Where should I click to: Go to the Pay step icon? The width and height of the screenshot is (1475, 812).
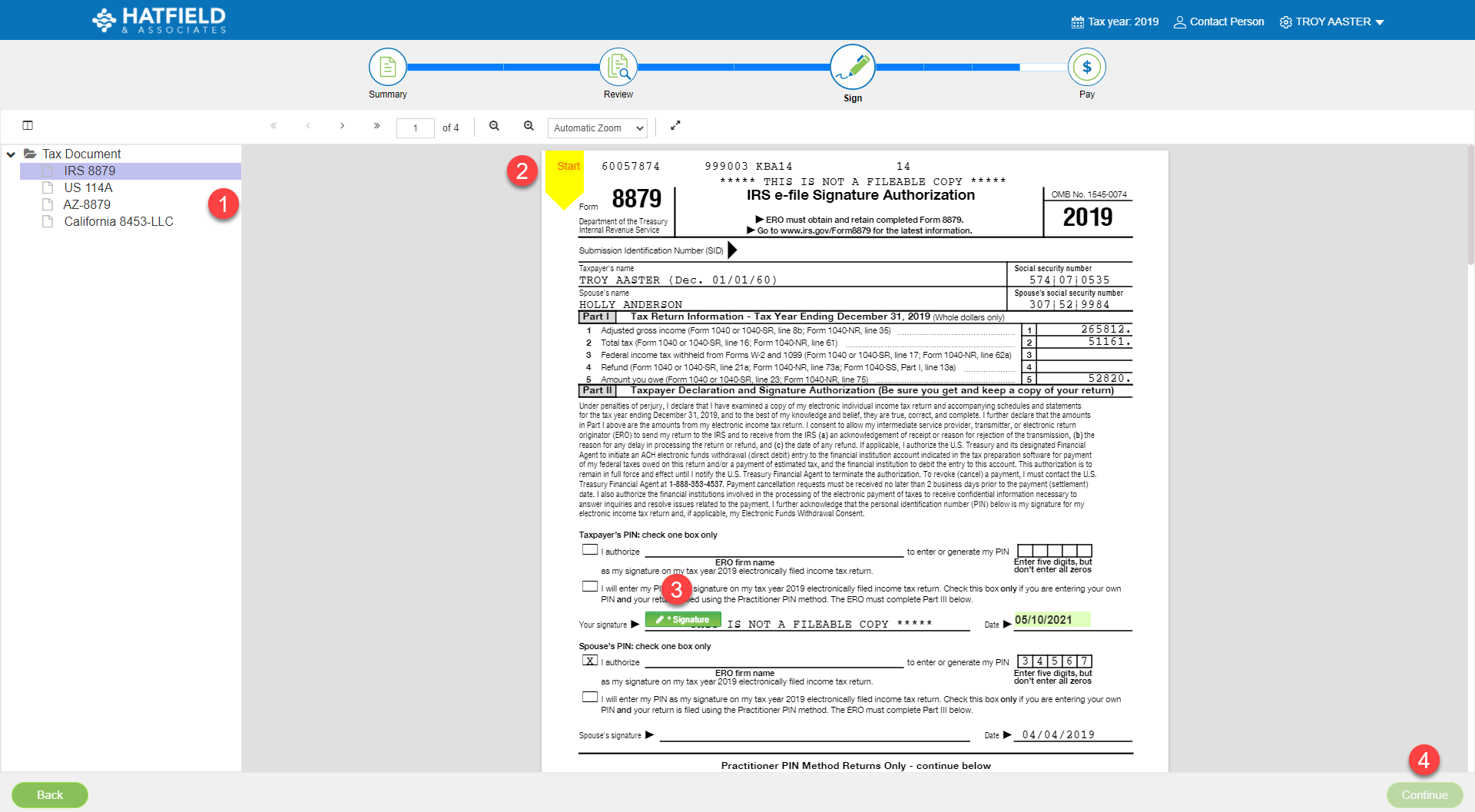[1086, 67]
